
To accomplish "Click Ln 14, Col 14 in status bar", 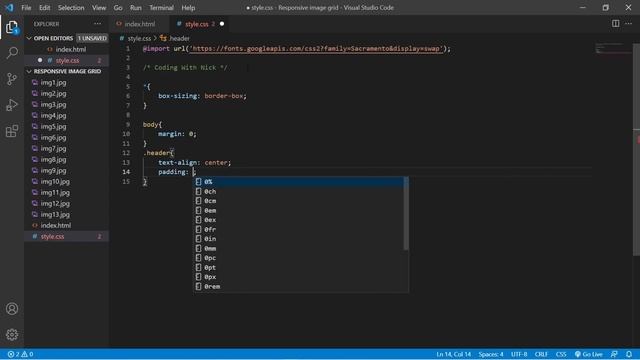I will (x=453, y=354).
